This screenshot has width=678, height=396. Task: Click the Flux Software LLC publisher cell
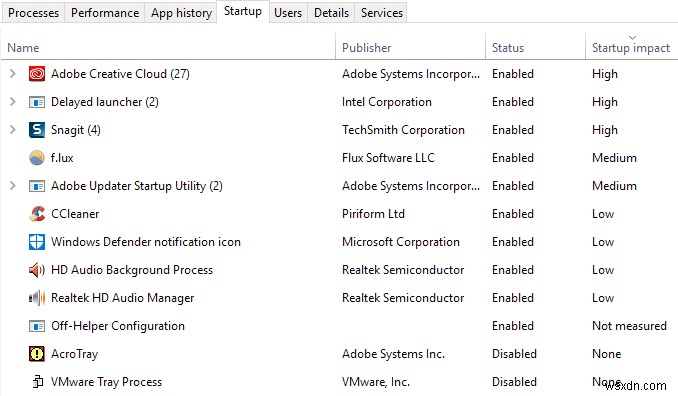[388, 158]
